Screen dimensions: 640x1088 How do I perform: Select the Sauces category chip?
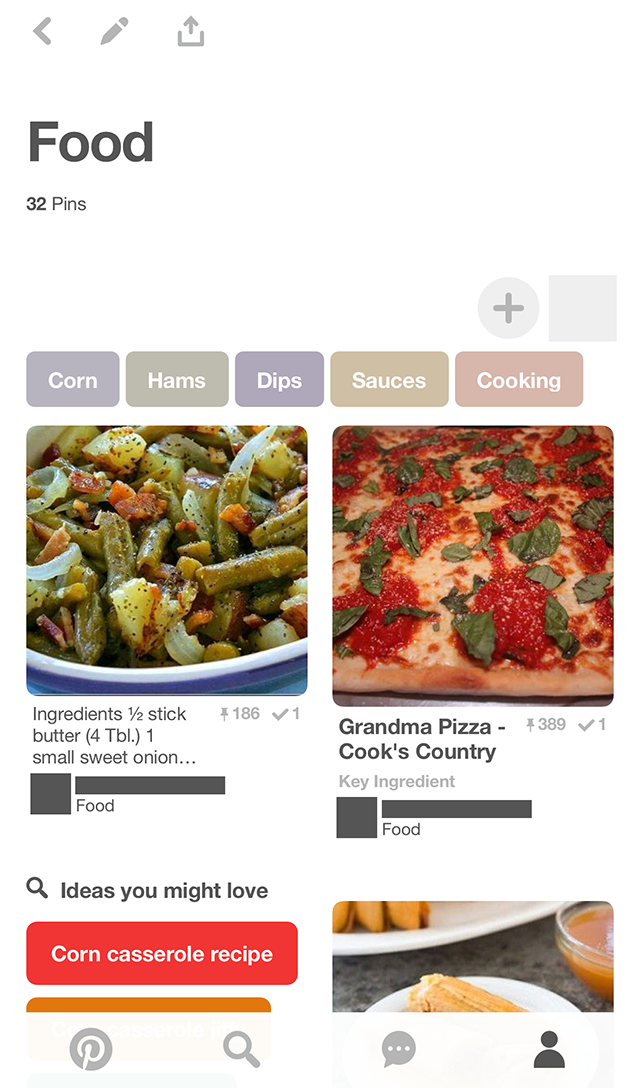pyautogui.click(x=389, y=379)
